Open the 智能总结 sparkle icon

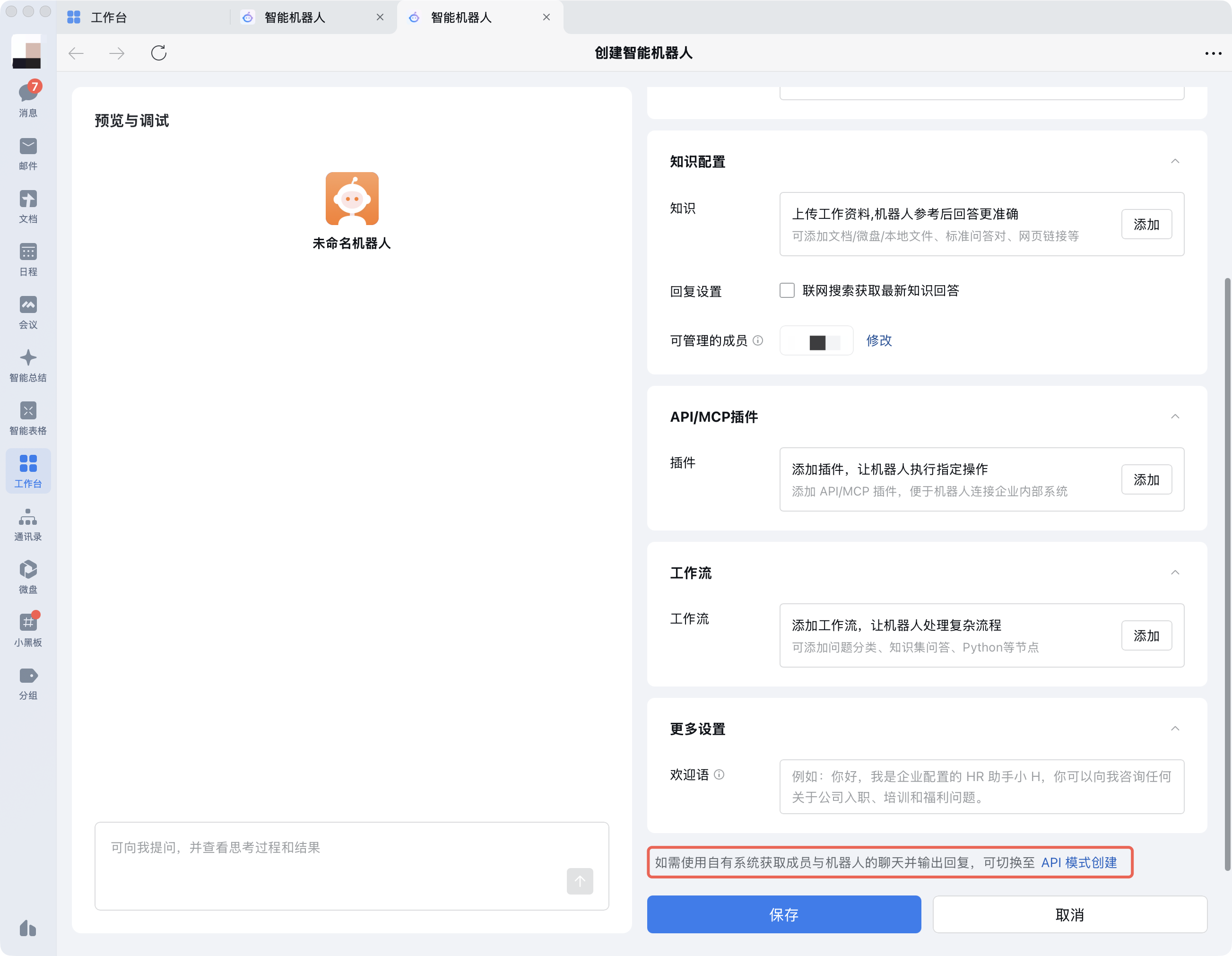(27, 358)
